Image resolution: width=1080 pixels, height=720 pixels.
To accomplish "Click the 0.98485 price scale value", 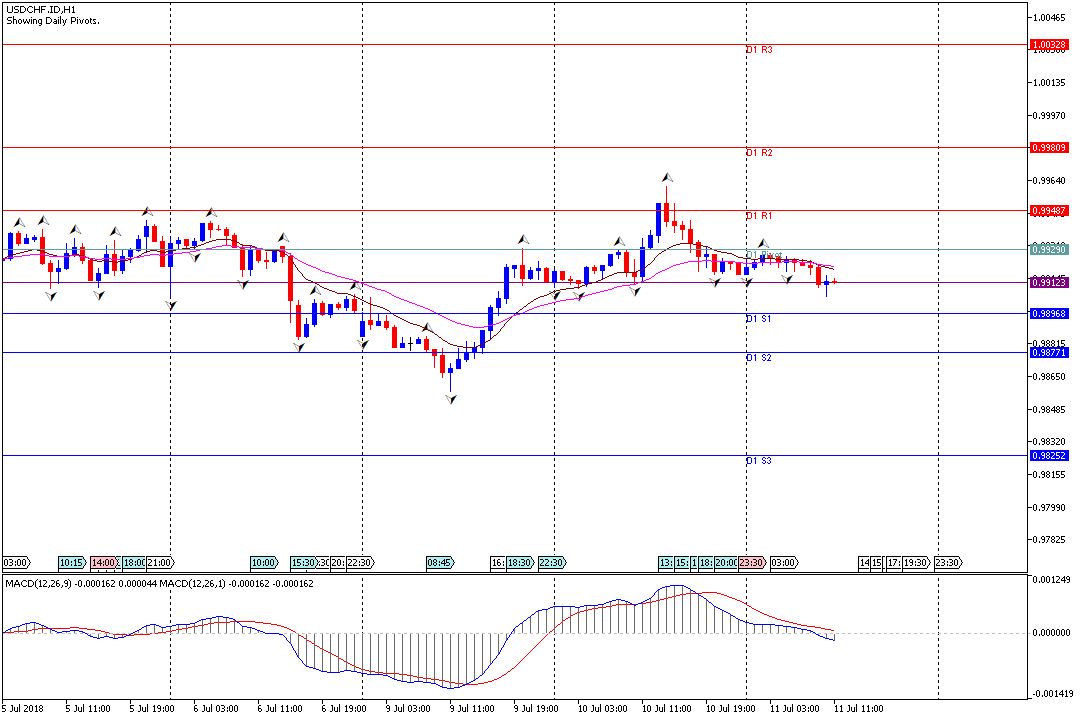I will click(1049, 410).
